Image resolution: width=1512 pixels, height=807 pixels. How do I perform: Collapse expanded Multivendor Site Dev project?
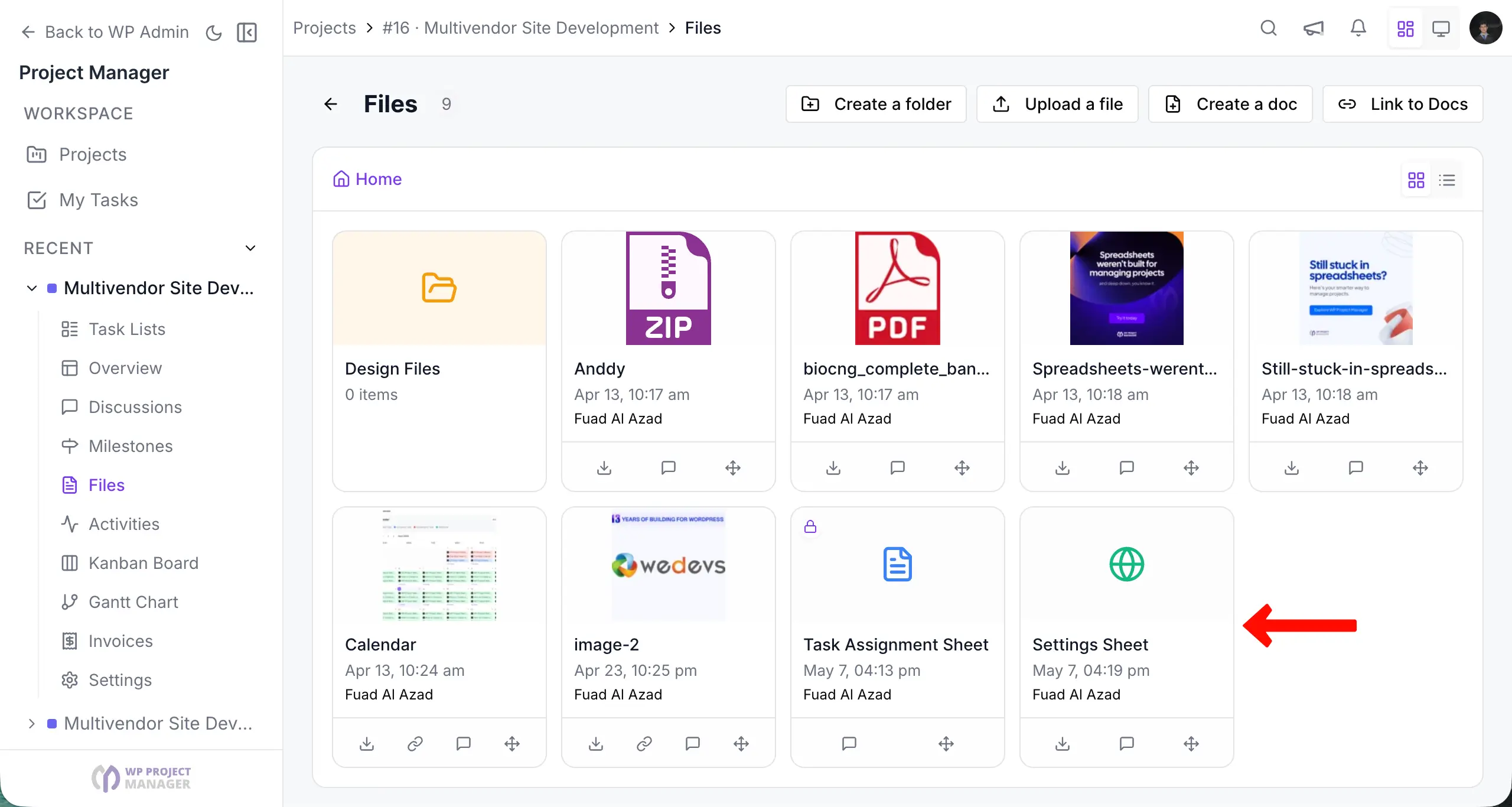pyautogui.click(x=32, y=288)
